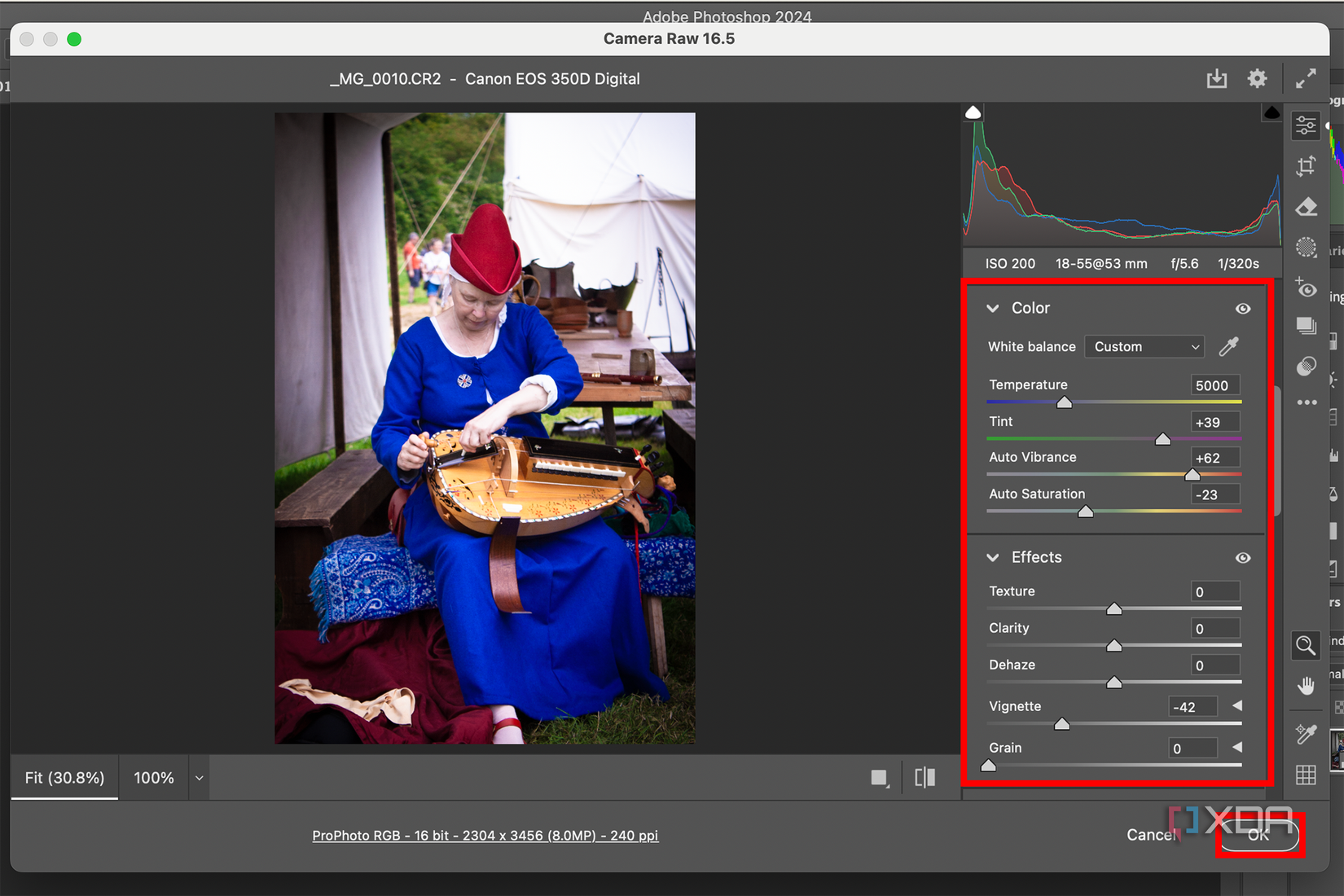Select the Healing spot removal tool

point(1306,206)
